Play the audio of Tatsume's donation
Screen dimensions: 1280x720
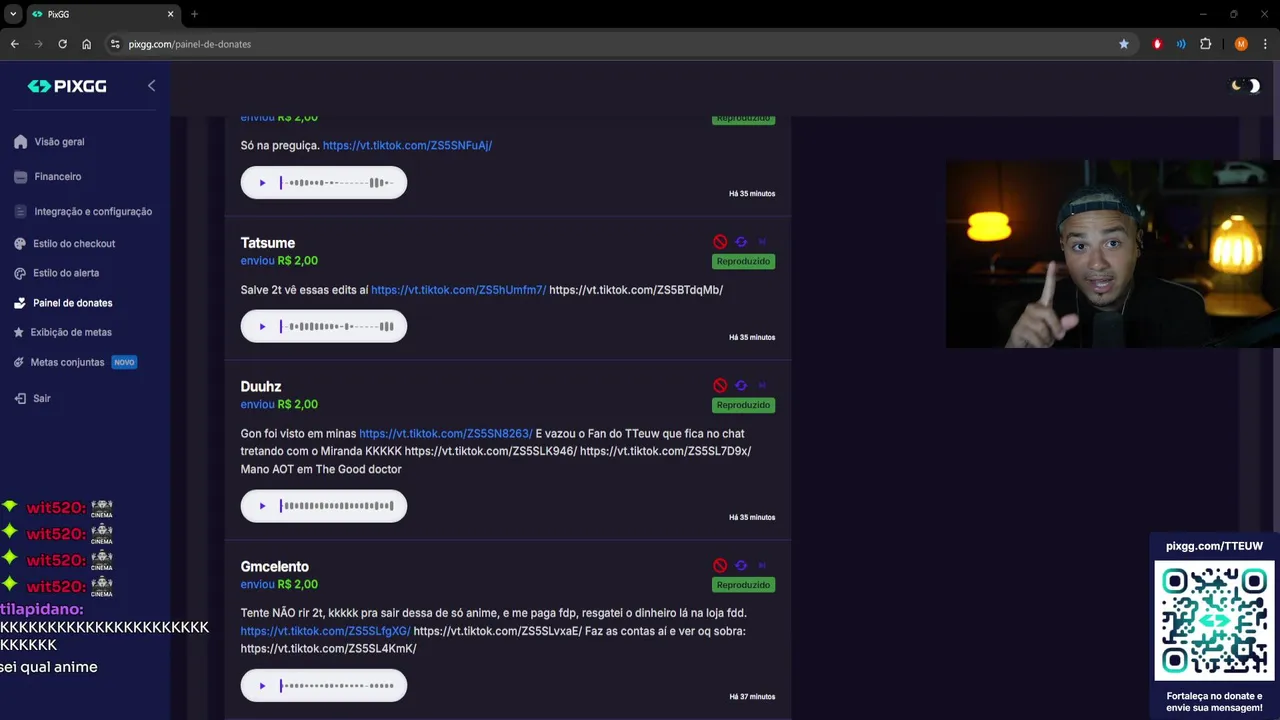(x=262, y=326)
